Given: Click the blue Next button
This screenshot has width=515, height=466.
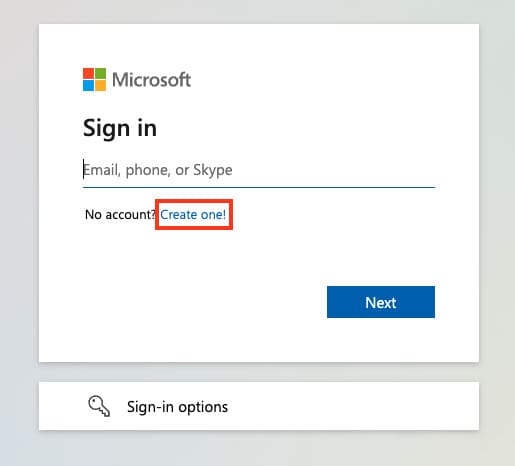Looking at the screenshot, I should pos(381,302).
